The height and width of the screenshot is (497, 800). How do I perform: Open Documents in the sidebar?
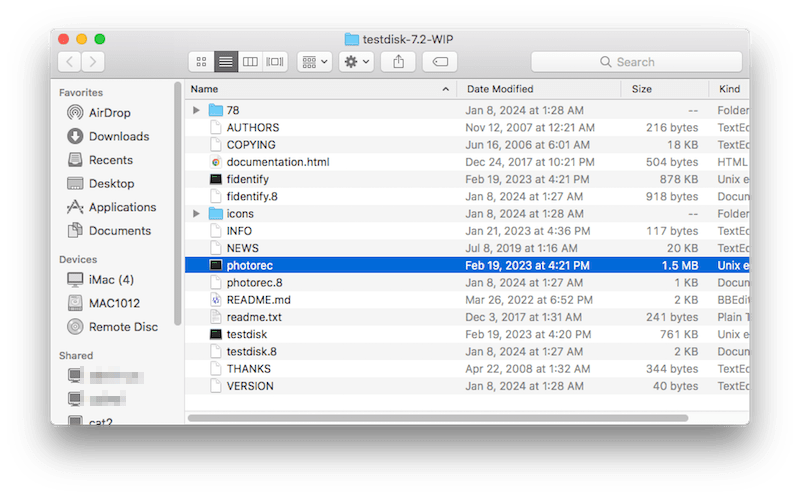click(109, 231)
